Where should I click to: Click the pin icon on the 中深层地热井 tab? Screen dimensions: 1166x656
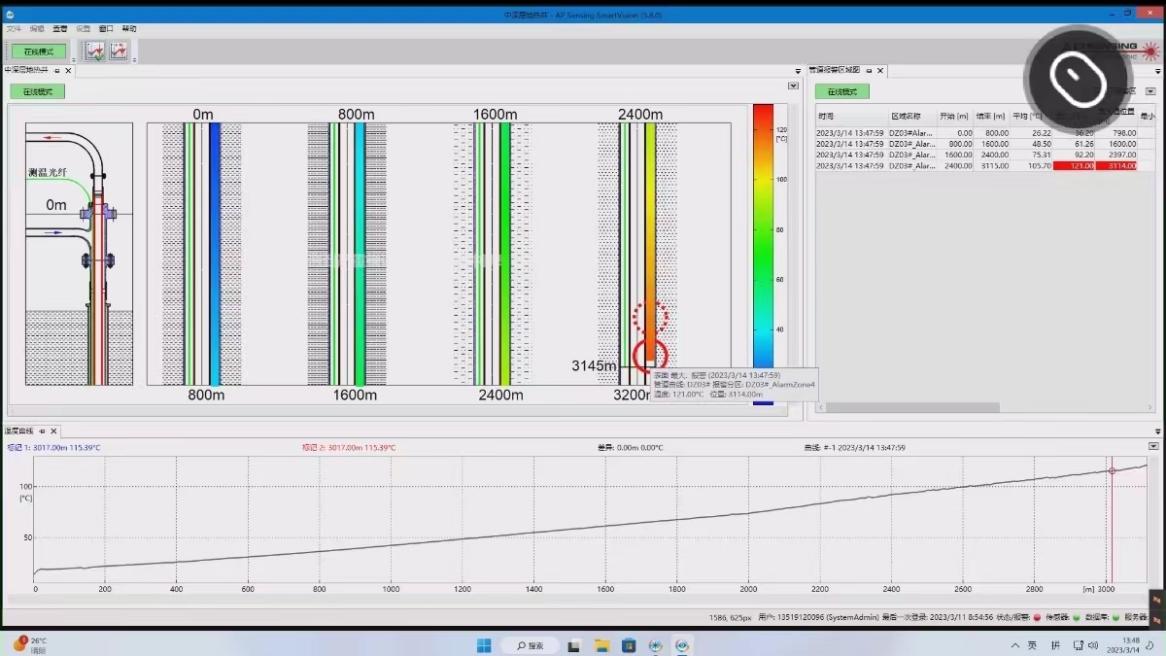coord(57,71)
